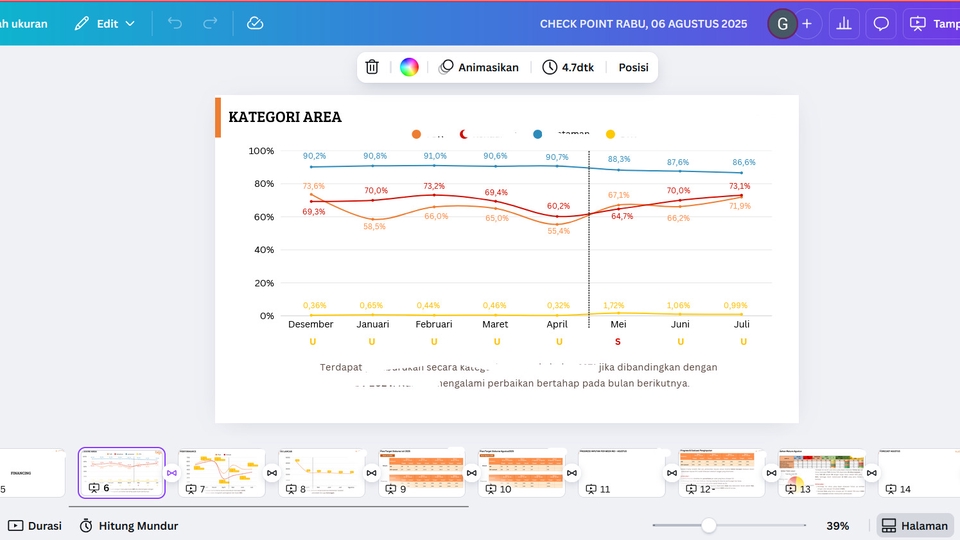Edit transition between slides 10 and 11
The width and height of the screenshot is (960, 540).
pos(572,473)
